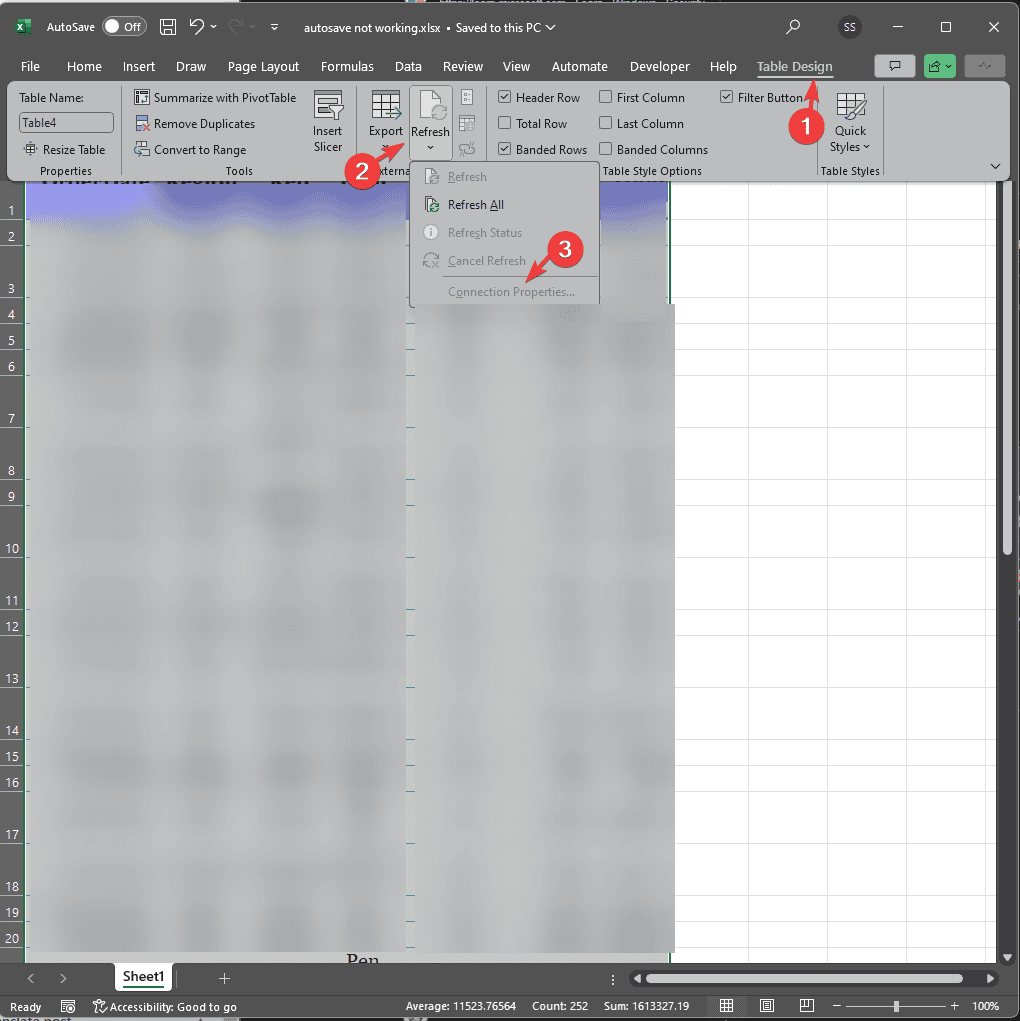1020x1021 pixels.
Task: Click the Undo icon
Action: point(196,26)
